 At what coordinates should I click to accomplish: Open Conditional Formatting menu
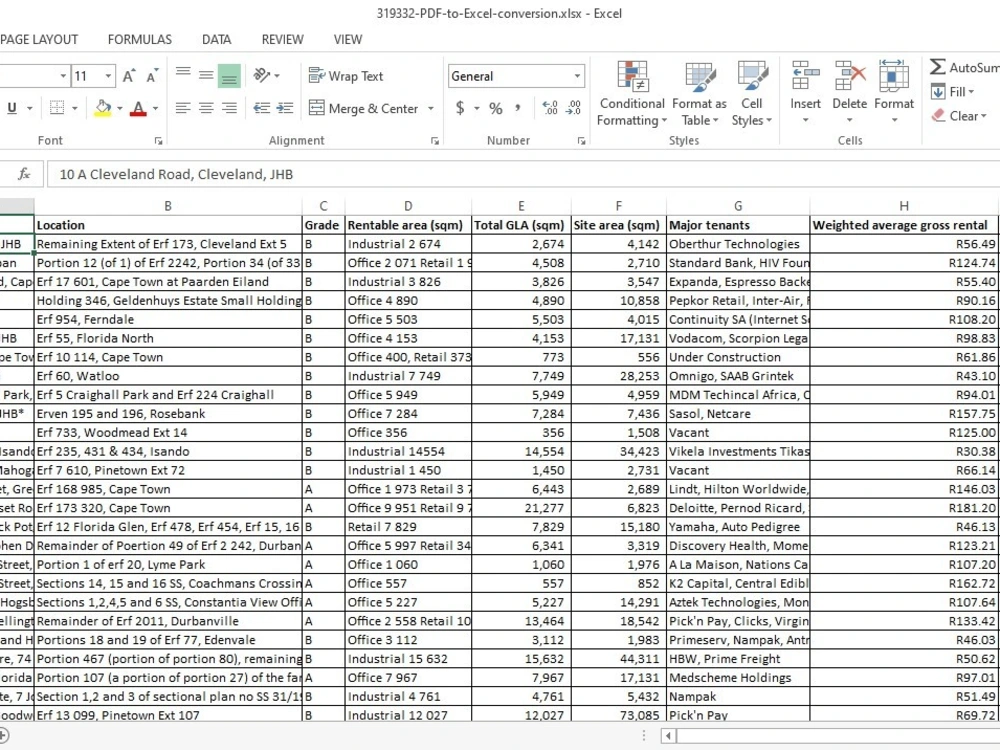pos(632,93)
